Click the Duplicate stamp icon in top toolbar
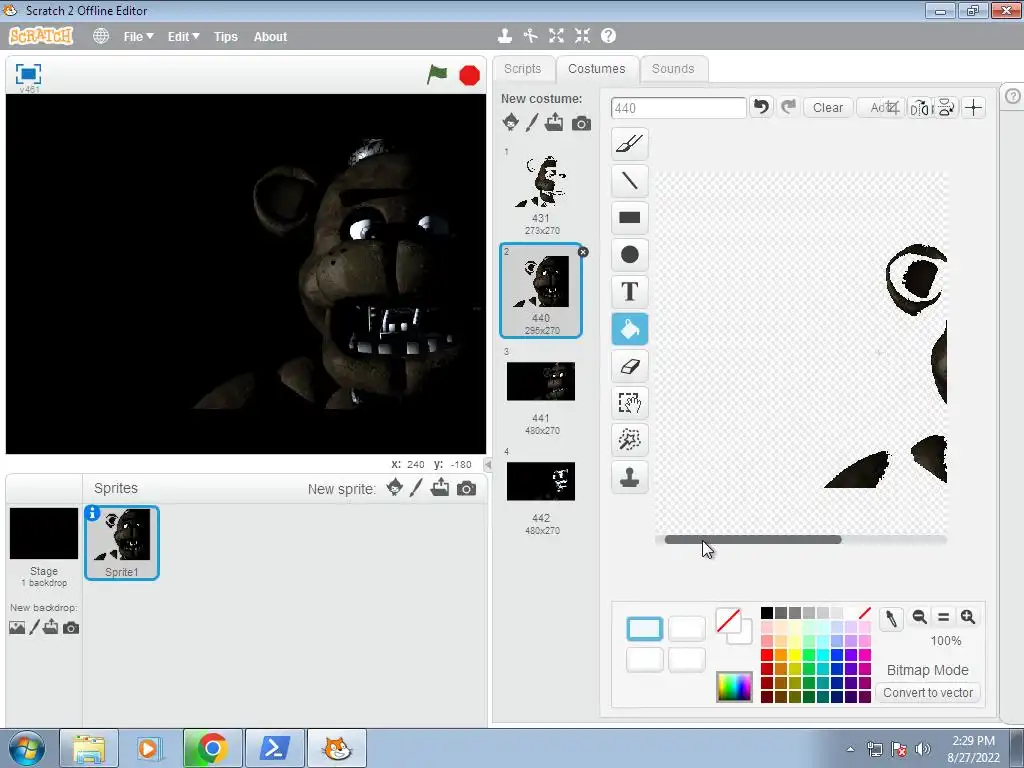 point(504,36)
